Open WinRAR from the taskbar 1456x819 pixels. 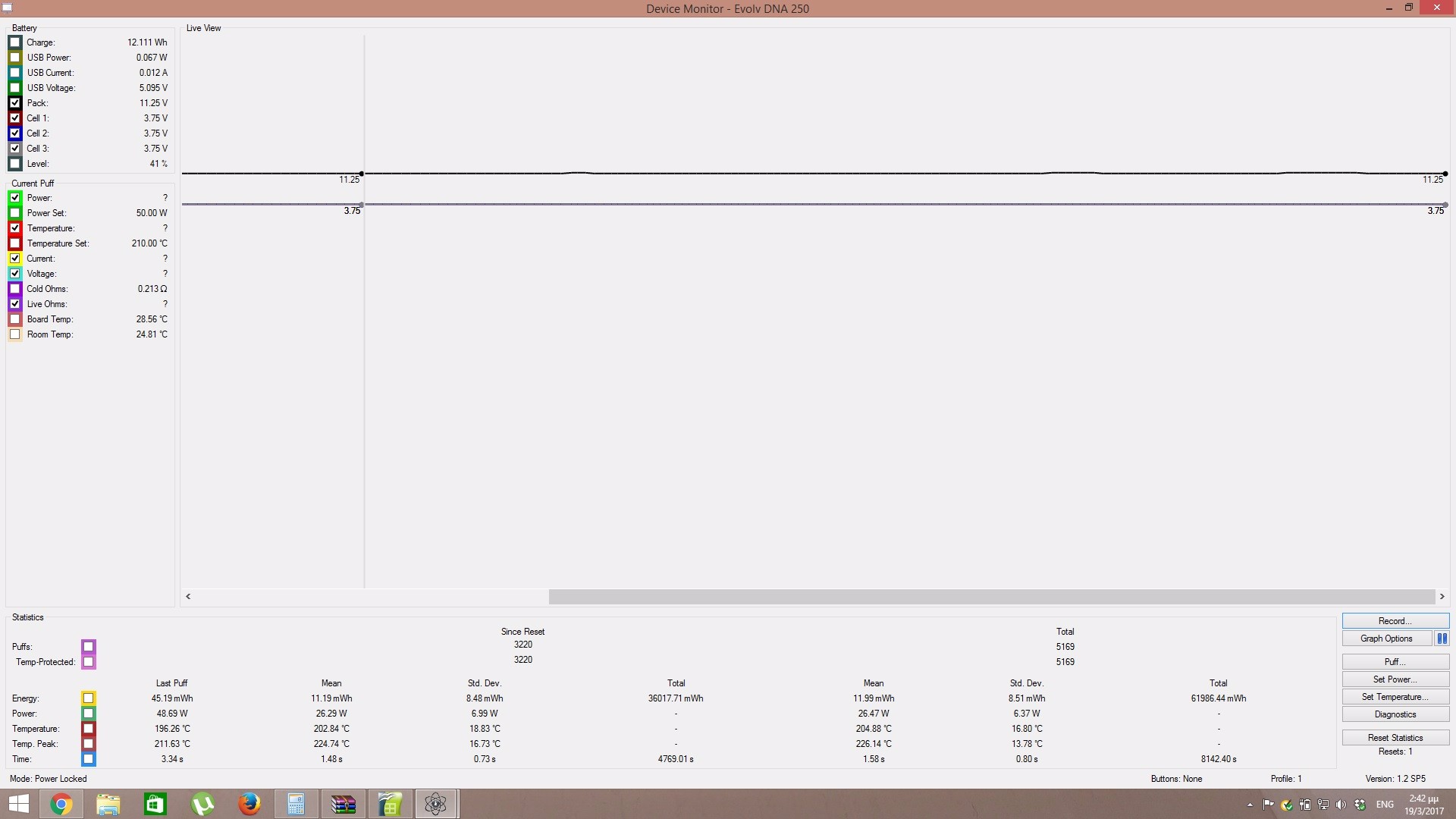(x=343, y=804)
